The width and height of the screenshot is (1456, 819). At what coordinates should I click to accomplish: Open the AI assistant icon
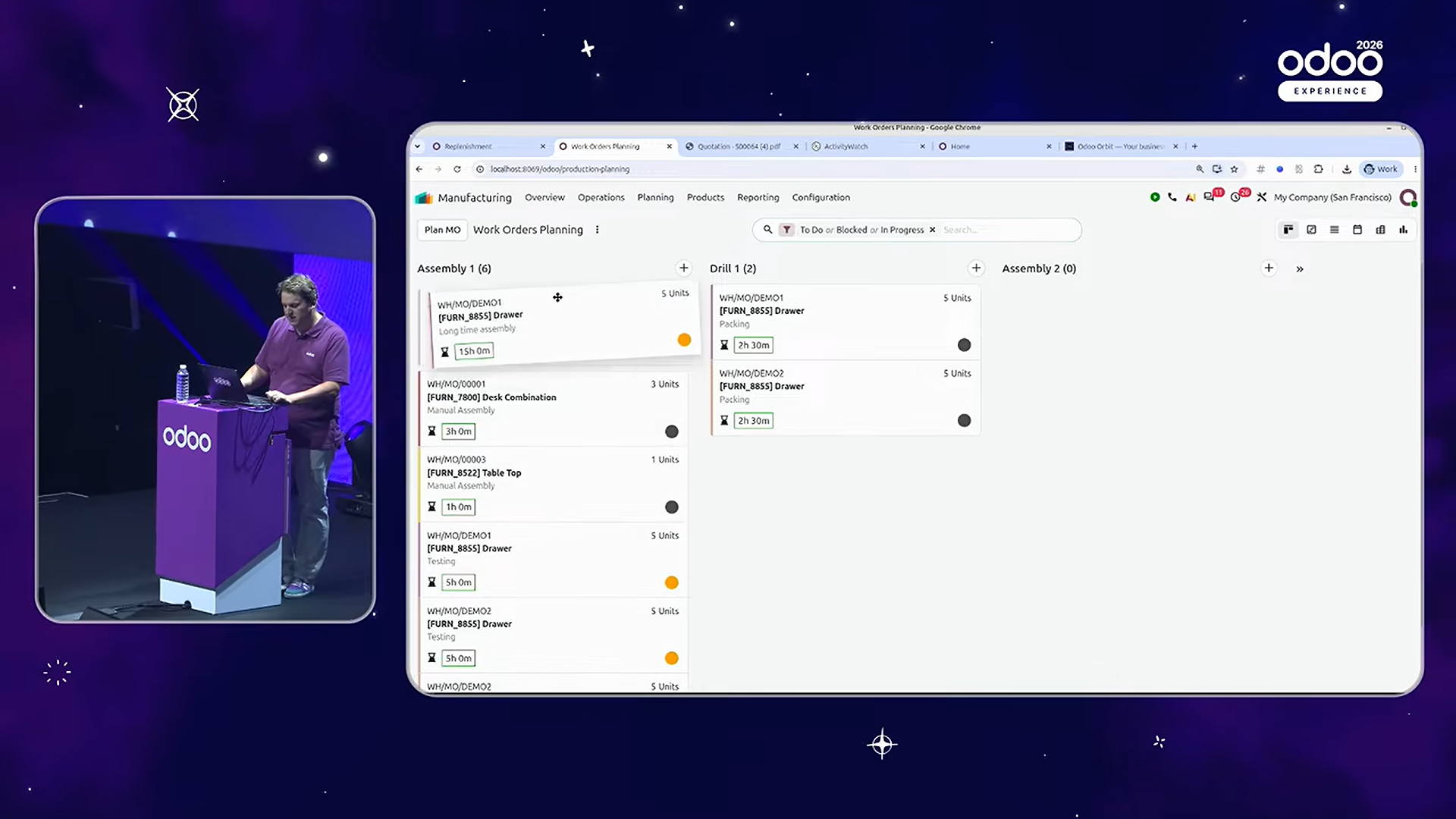point(1191,197)
